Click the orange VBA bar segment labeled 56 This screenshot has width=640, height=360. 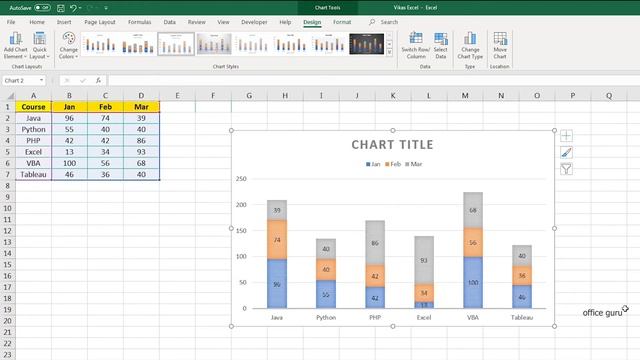pyautogui.click(x=473, y=242)
